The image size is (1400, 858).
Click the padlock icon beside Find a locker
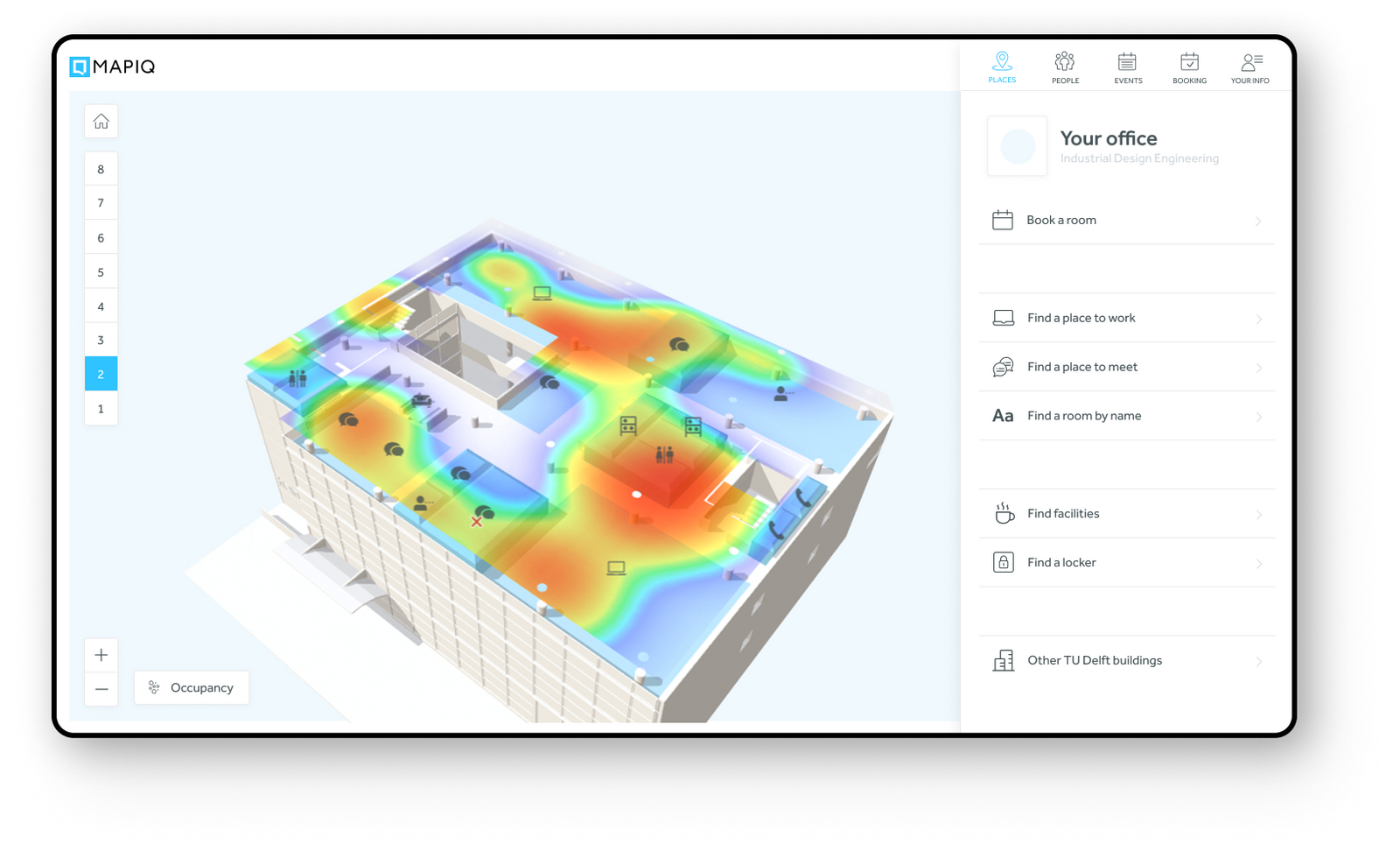[x=1003, y=561]
